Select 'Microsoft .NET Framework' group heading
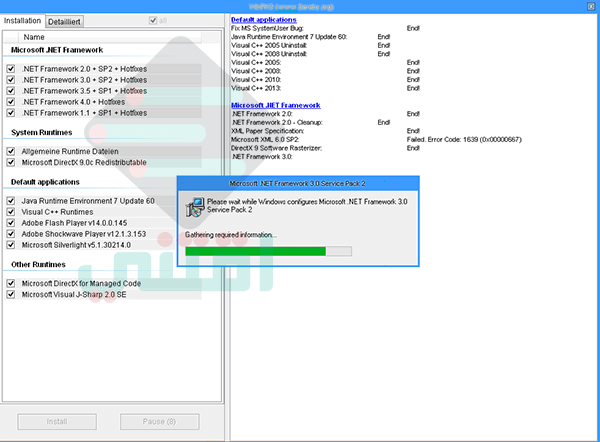 point(57,50)
